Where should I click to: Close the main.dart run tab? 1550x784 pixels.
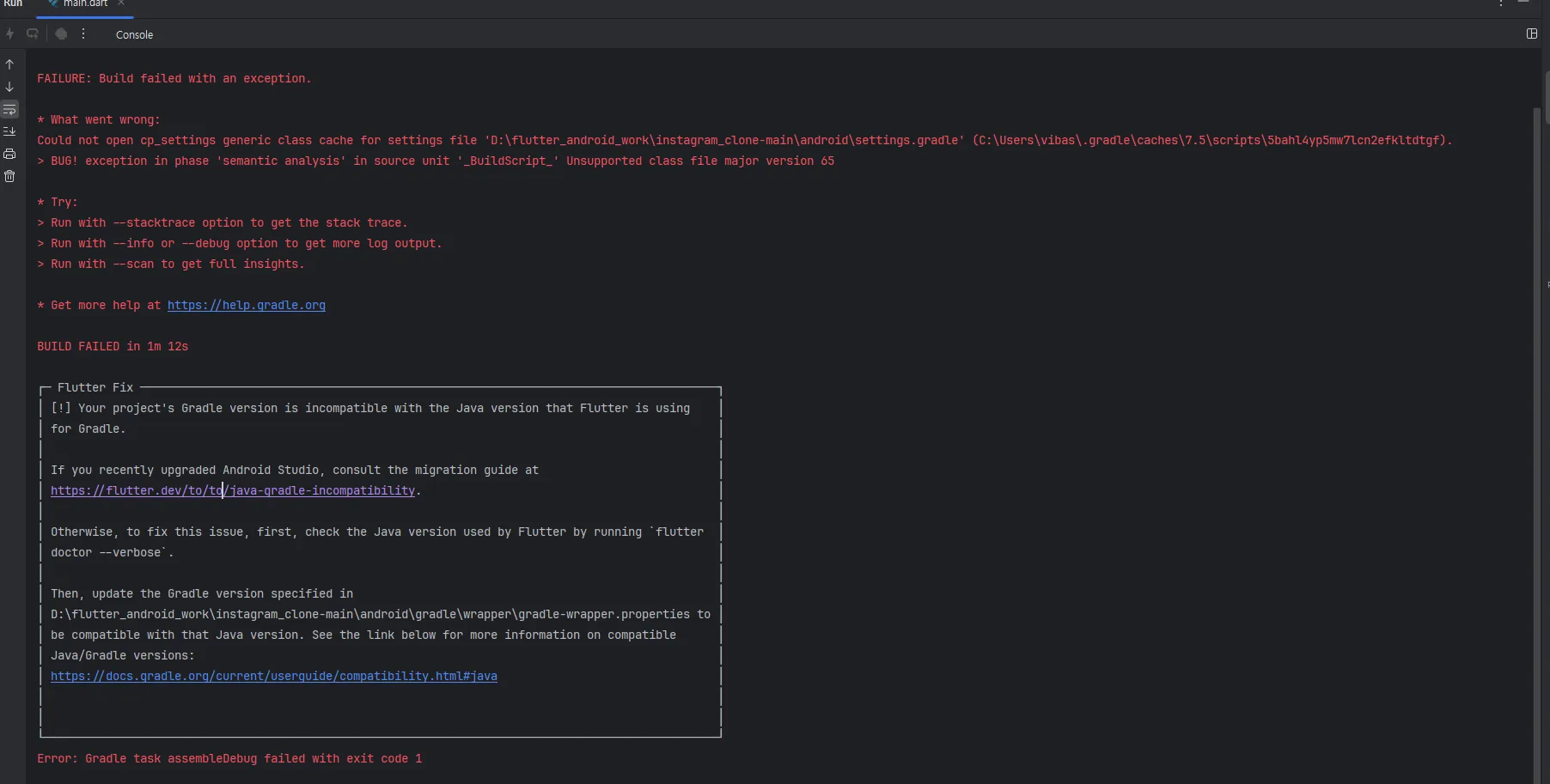[121, 3]
